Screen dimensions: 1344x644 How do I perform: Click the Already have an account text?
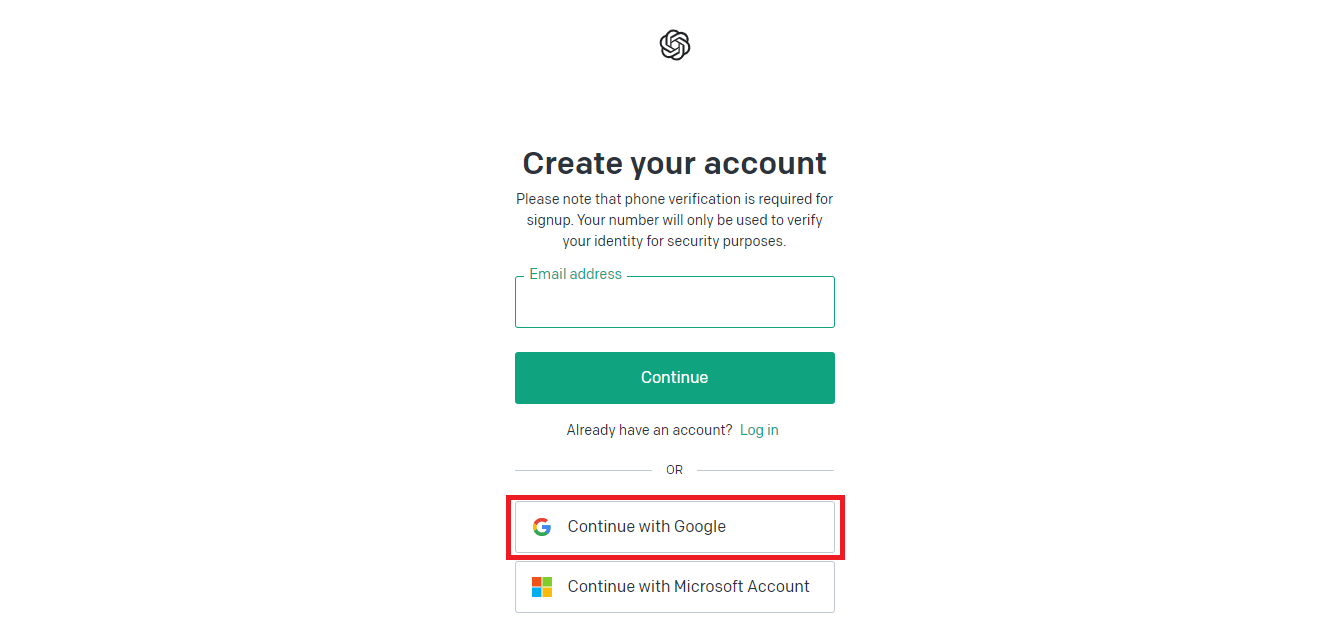click(x=650, y=430)
